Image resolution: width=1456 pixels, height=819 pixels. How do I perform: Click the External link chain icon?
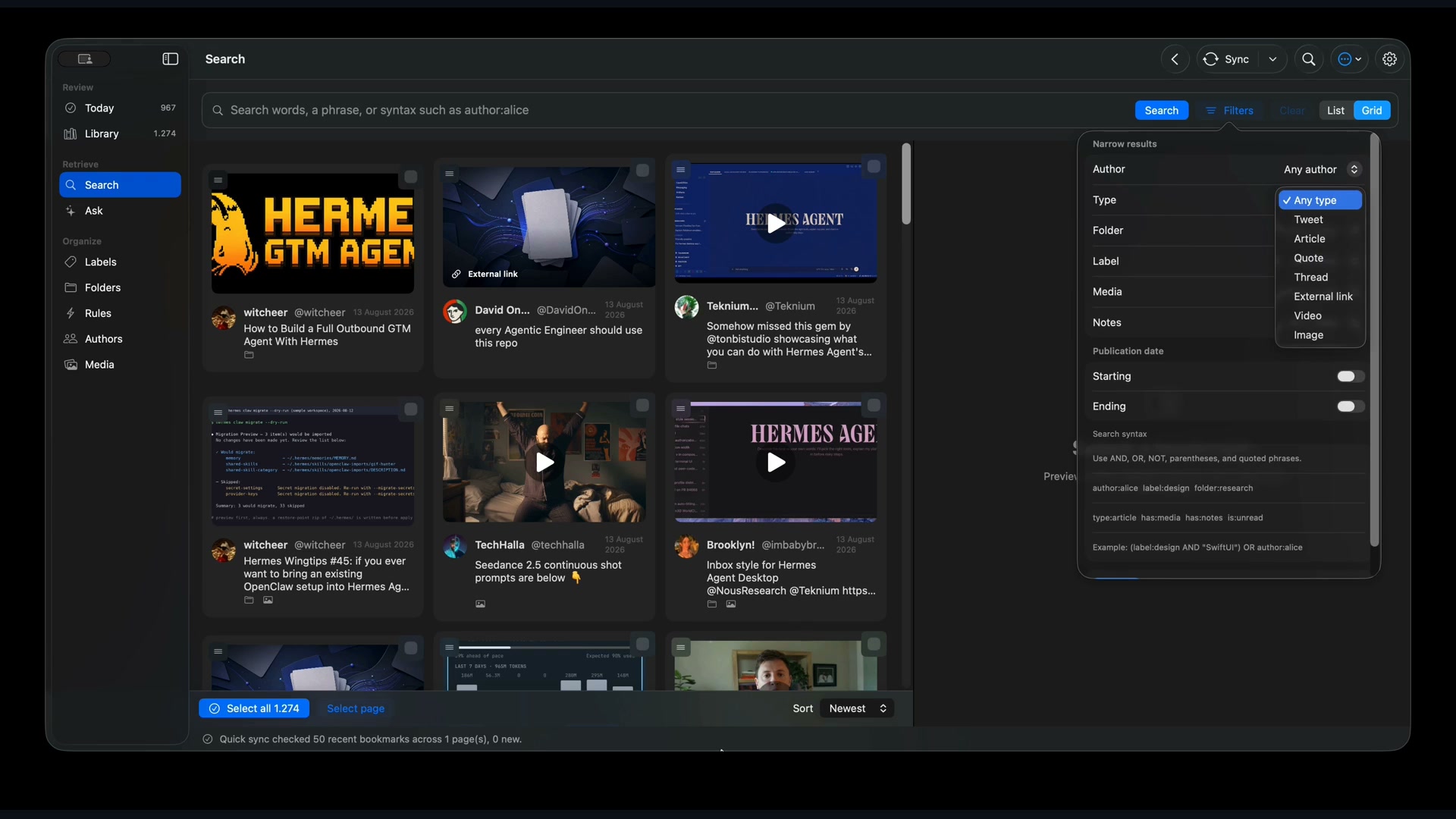pyautogui.click(x=457, y=275)
